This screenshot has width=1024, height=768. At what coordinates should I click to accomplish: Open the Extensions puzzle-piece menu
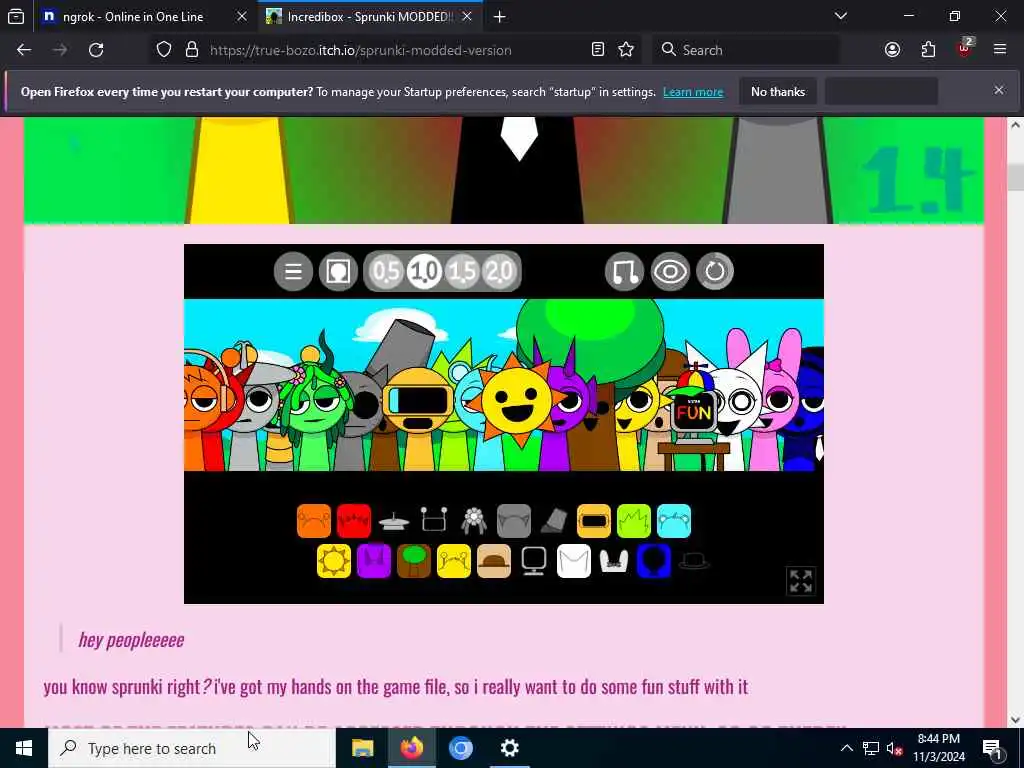point(929,50)
